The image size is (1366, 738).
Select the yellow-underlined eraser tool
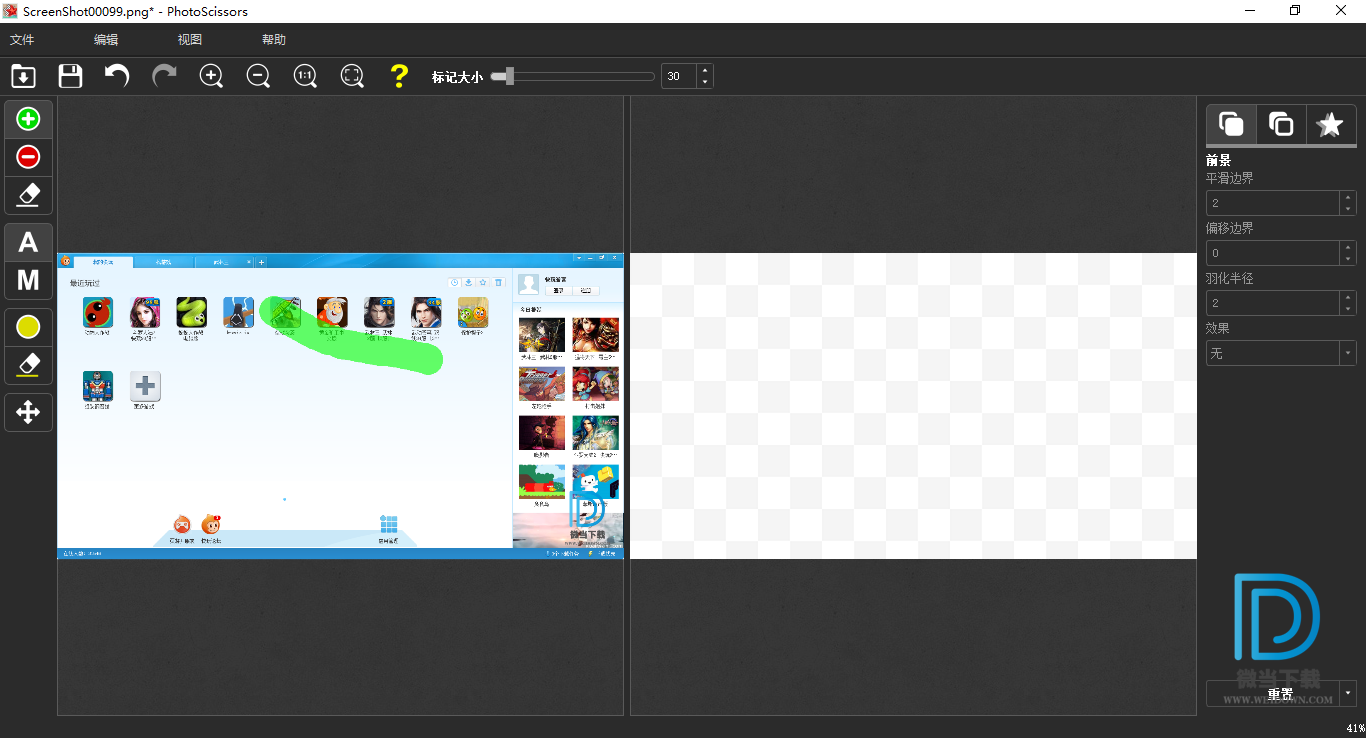[28, 365]
